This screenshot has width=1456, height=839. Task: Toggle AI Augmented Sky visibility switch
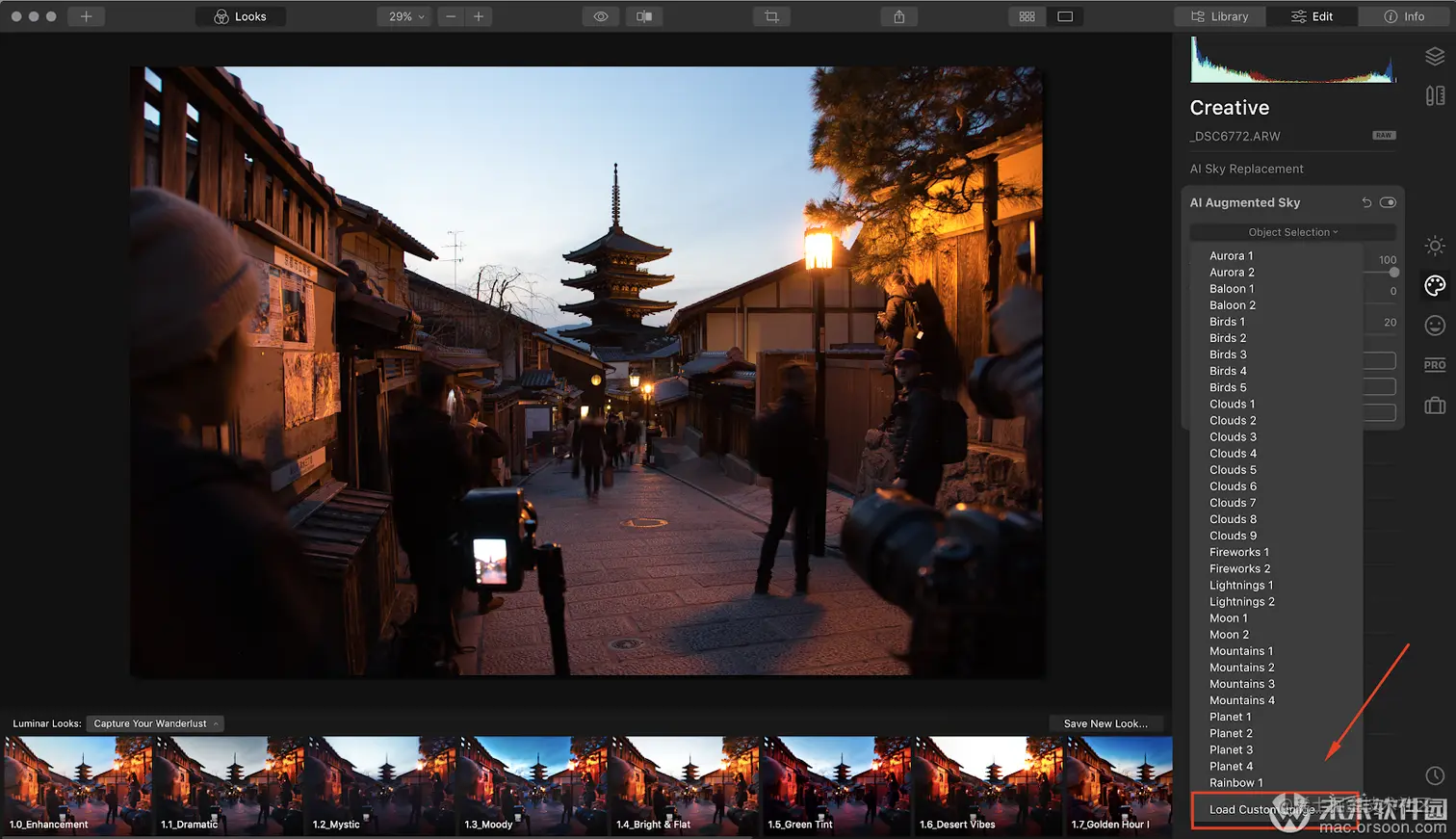pyautogui.click(x=1388, y=202)
